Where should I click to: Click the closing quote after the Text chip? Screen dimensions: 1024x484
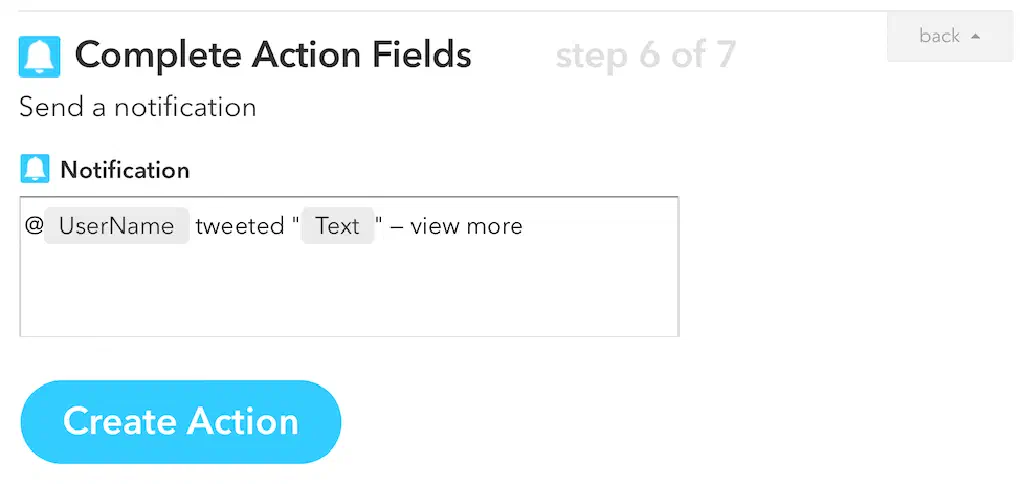tap(379, 223)
